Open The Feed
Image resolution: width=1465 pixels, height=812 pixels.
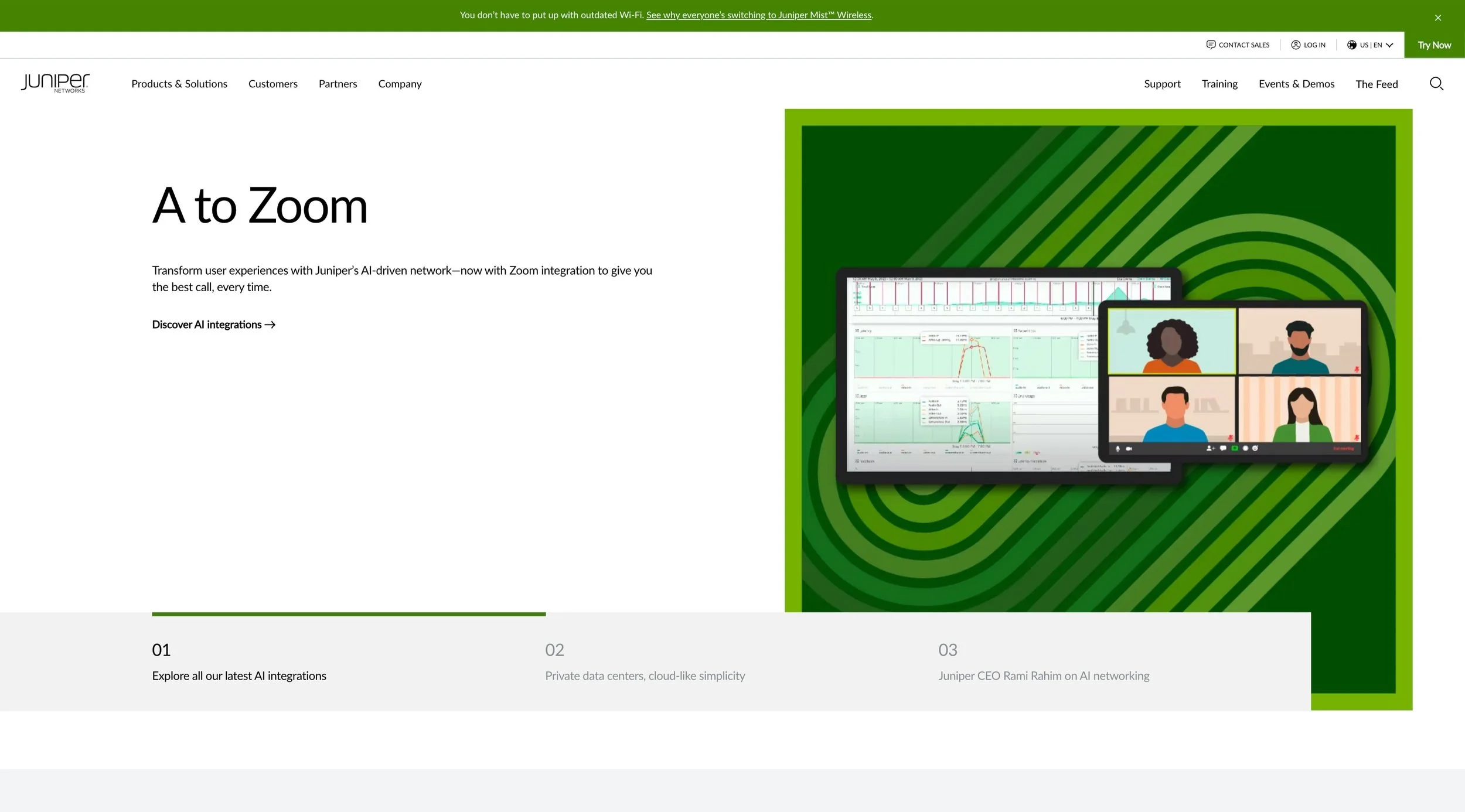click(x=1377, y=84)
